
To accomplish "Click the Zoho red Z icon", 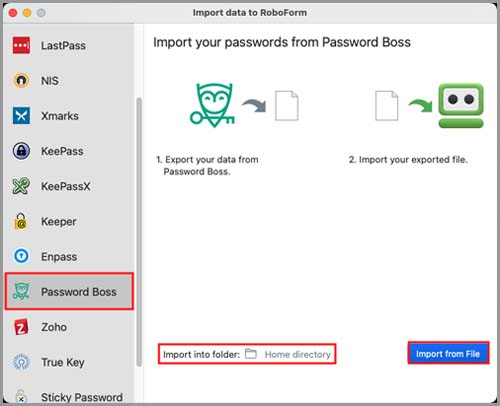I will tap(21, 327).
